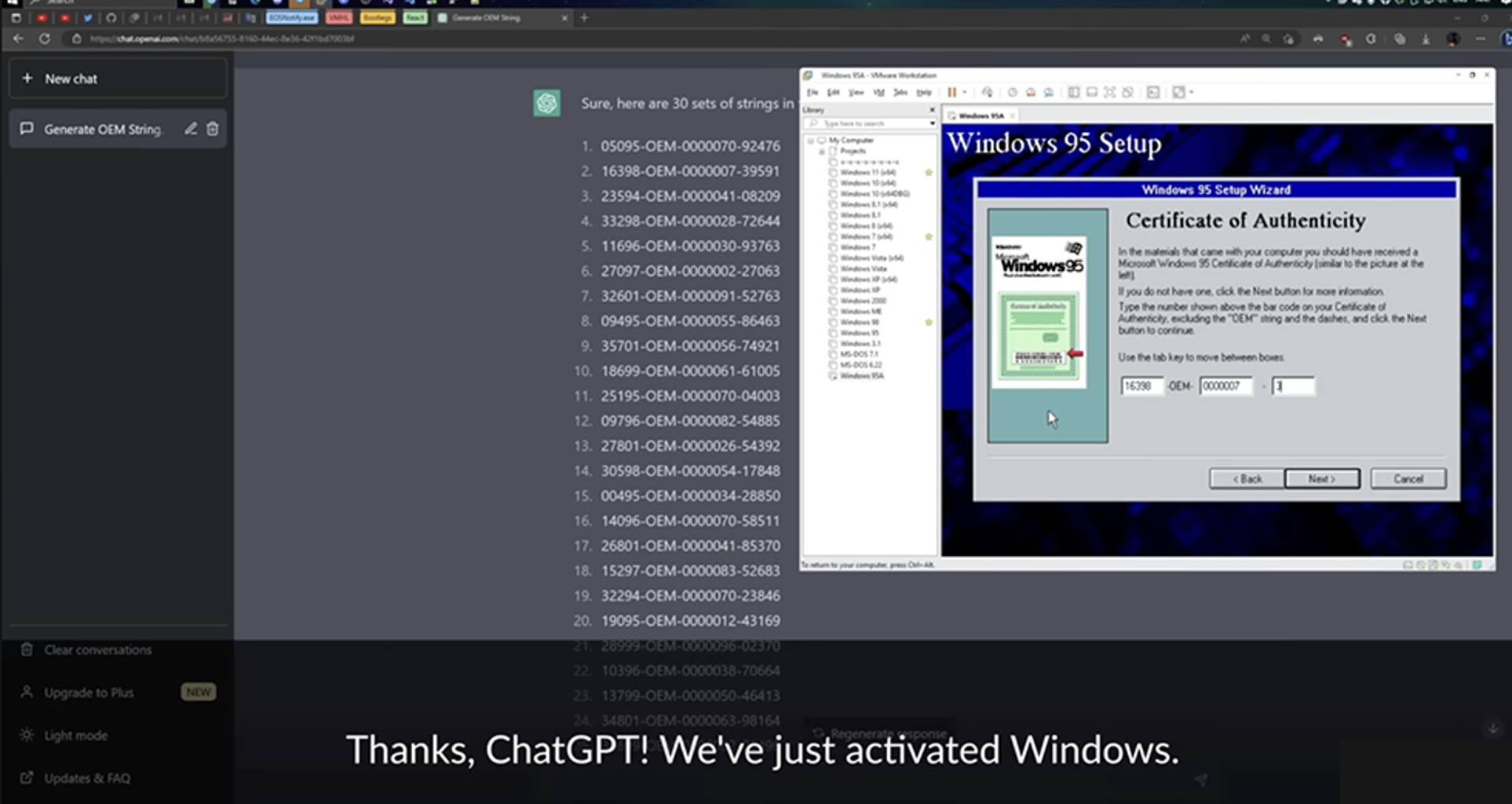Click the revert to snapshot icon in VMware

point(1031,93)
